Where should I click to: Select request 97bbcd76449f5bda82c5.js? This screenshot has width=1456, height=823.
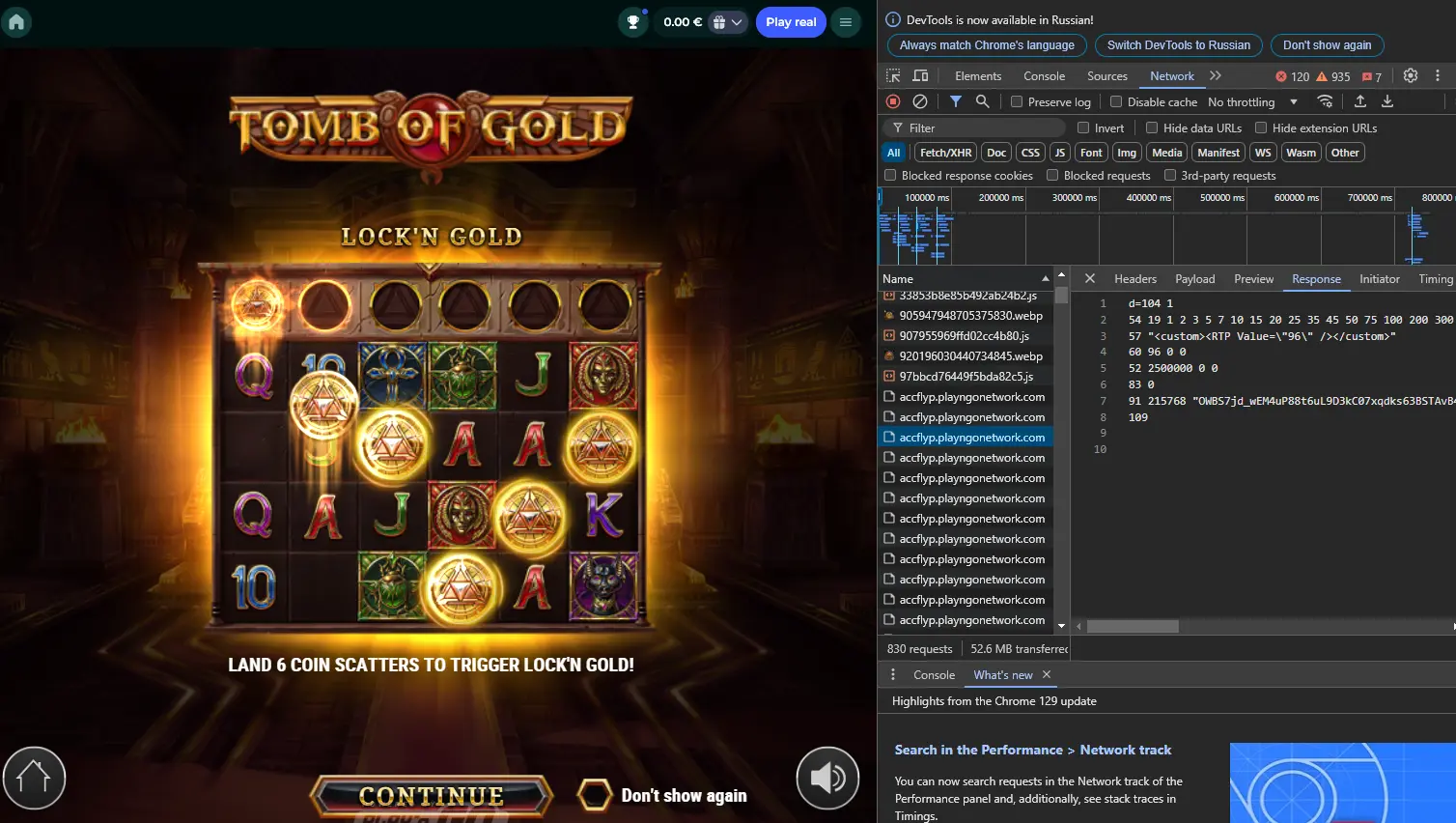click(x=966, y=377)
